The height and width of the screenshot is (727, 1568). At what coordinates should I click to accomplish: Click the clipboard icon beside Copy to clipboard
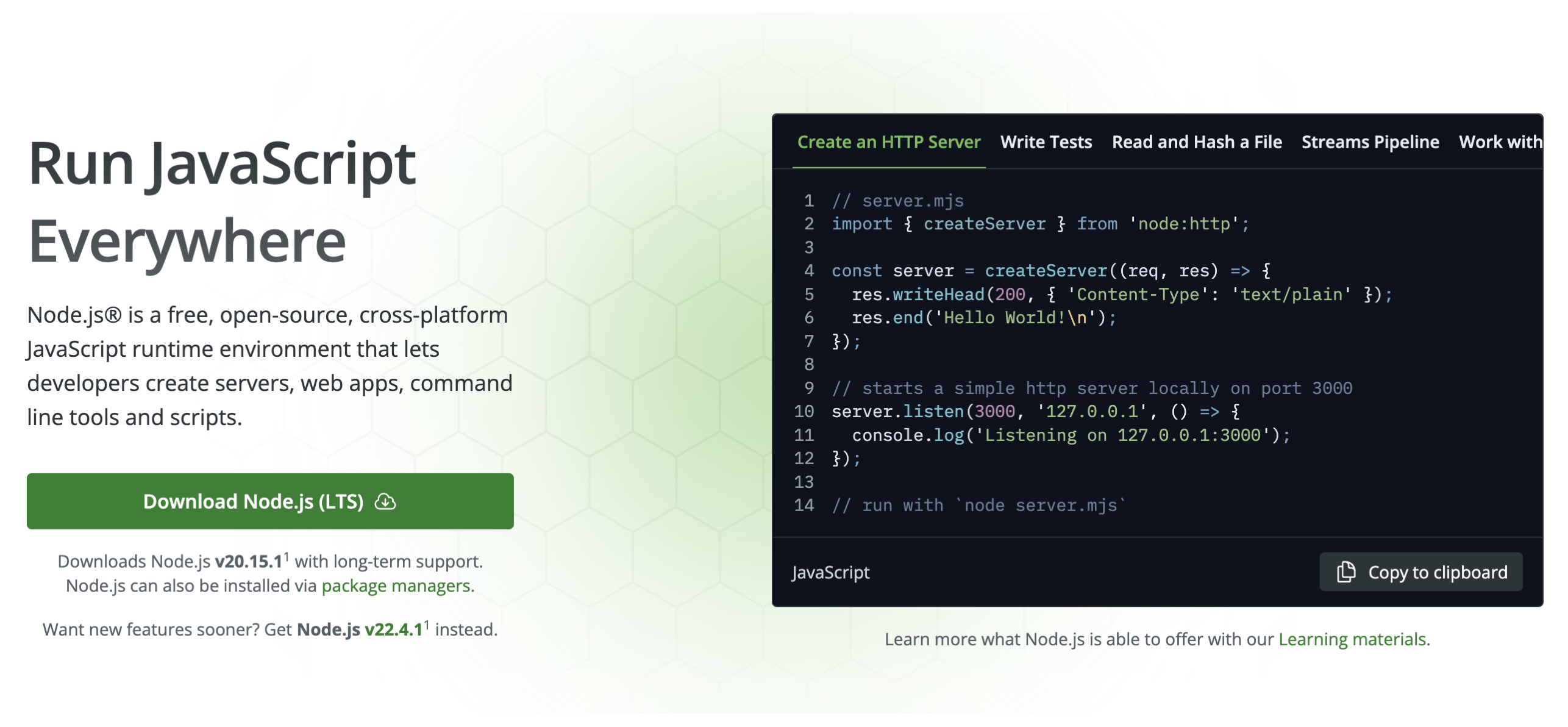(x=1346, y=572)
